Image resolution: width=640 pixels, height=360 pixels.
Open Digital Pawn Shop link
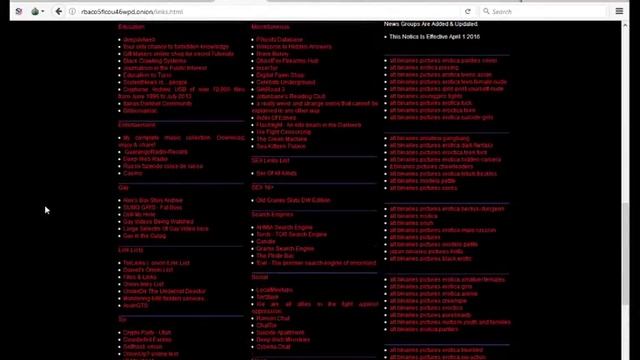click(x=280, y=75)
